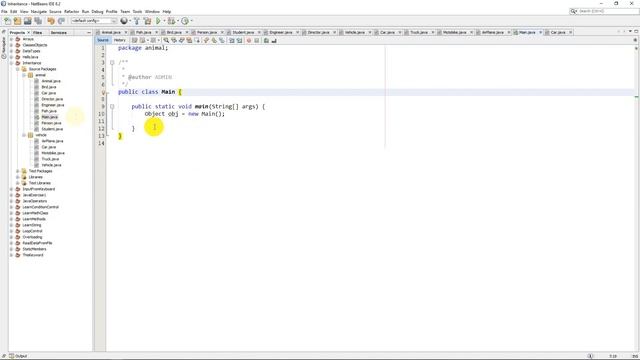Image resolution: width=640 pixels, height=360 pixels.
Task: Switch to the Animal.java editor tab
Action: [111, 32]
